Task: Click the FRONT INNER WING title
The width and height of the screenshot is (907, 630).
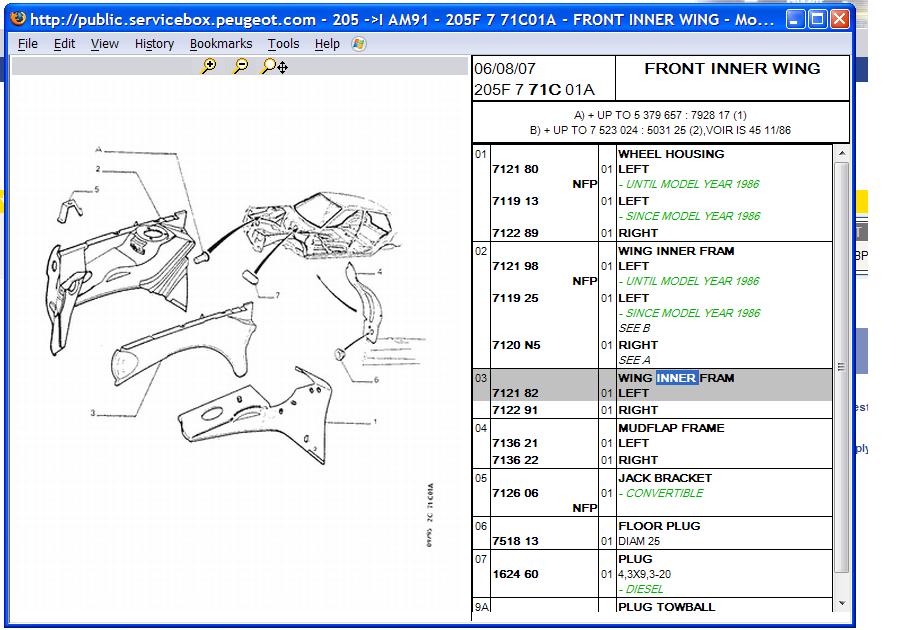Action: click(x=732, y=69)
